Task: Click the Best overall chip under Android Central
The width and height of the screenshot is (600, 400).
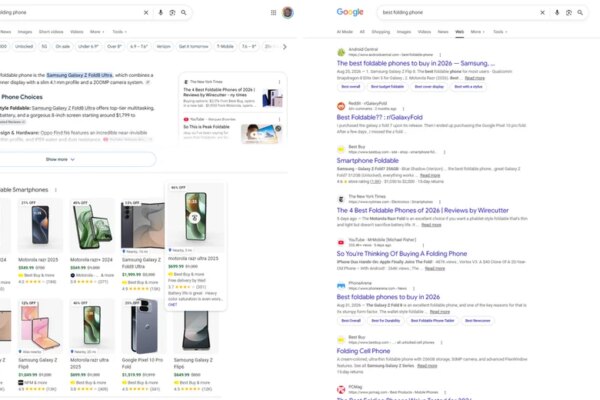Action: coord(351,87)
